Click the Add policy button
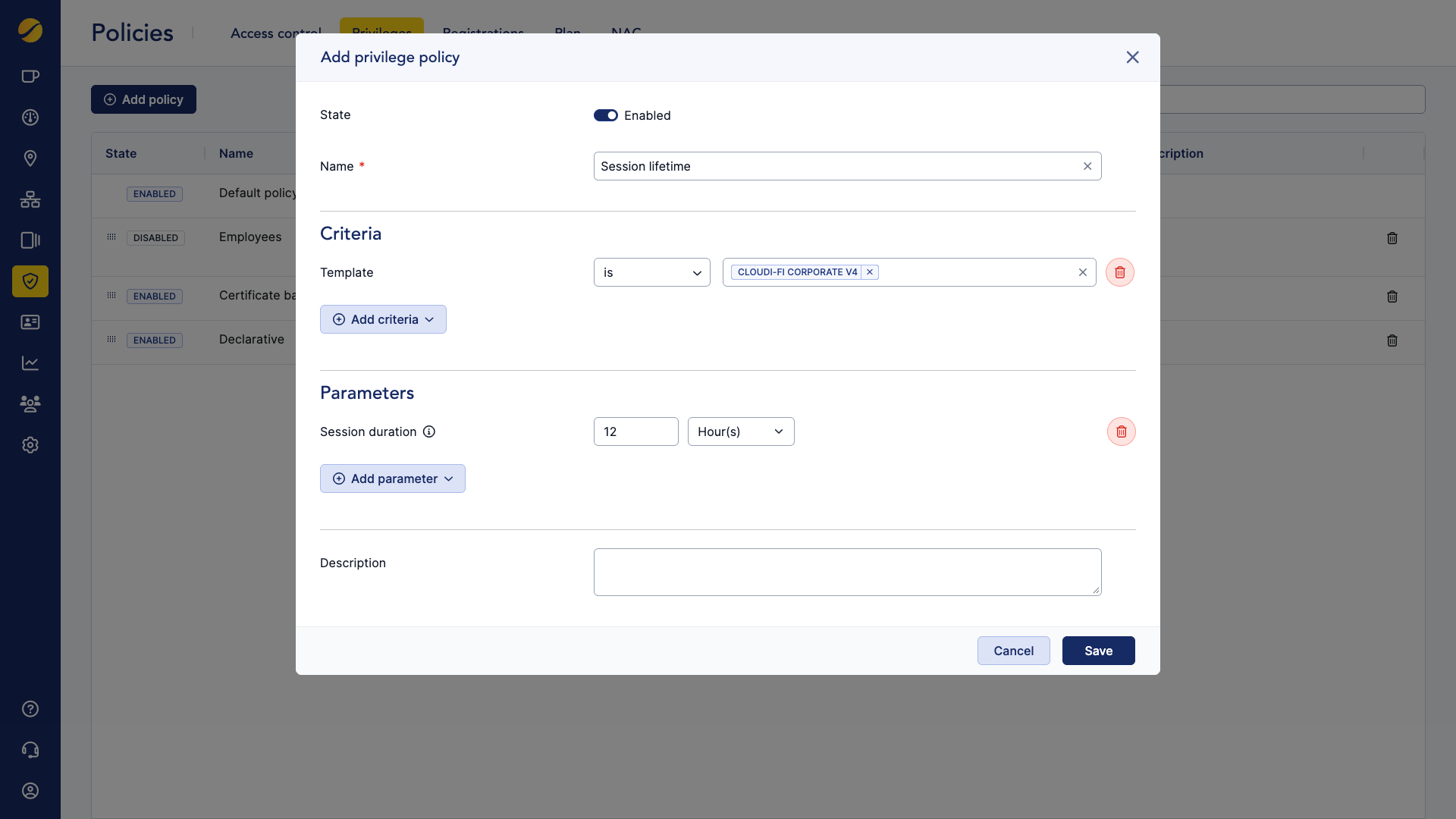Viewport: 1456px width, 819px height. (143, 99)
